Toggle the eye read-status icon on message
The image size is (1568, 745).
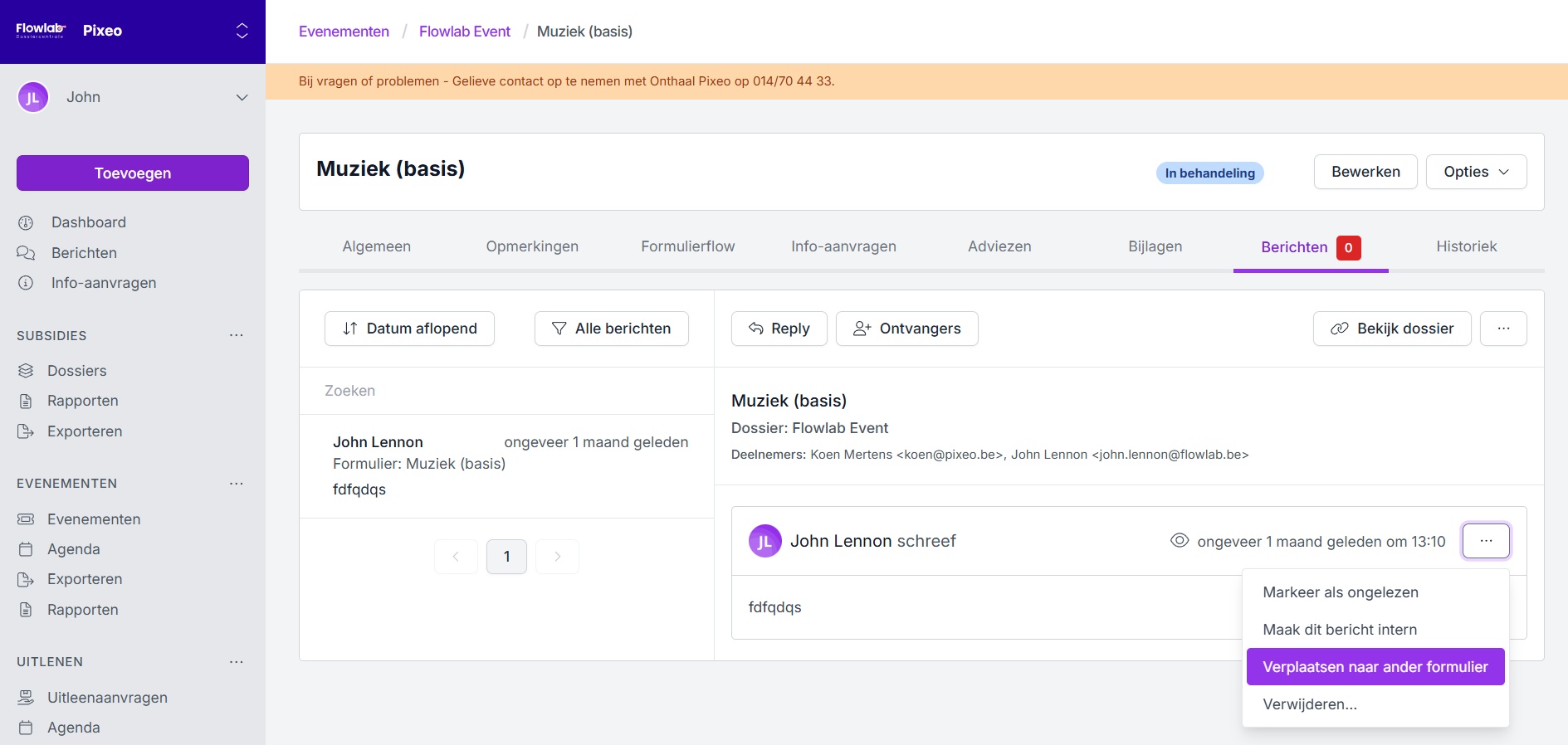tap(1179, 541)
